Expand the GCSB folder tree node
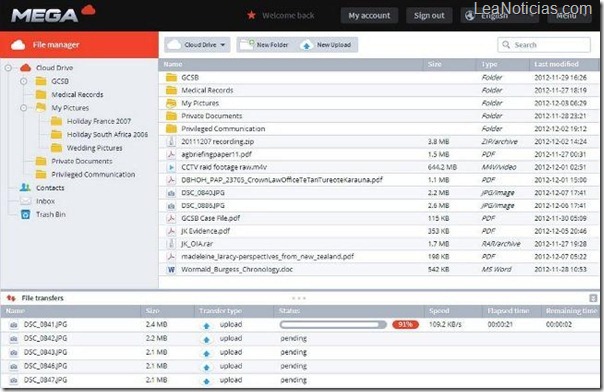Viewport: 604px width, 392px height. (23, 81)
